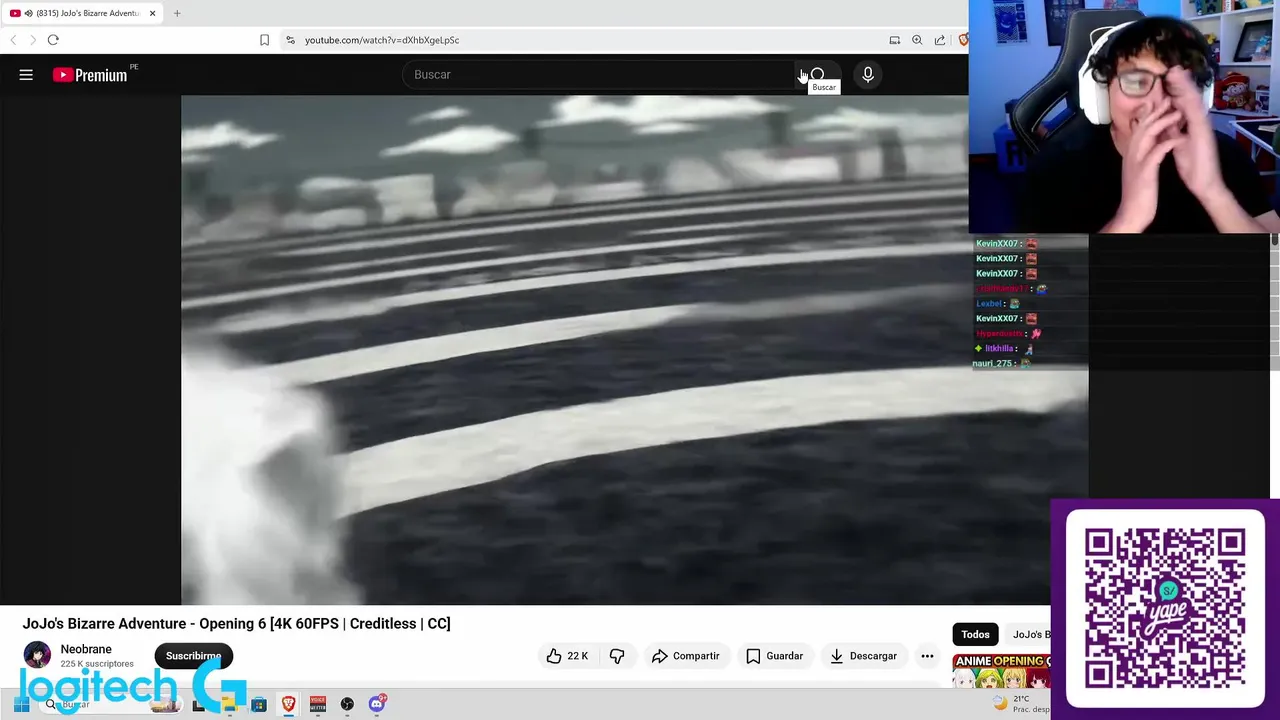This screenshot has height=720, width=1280.
Task: Open the cast media icon in address bar
Action: pyautogui.click(x=894, y=40)
